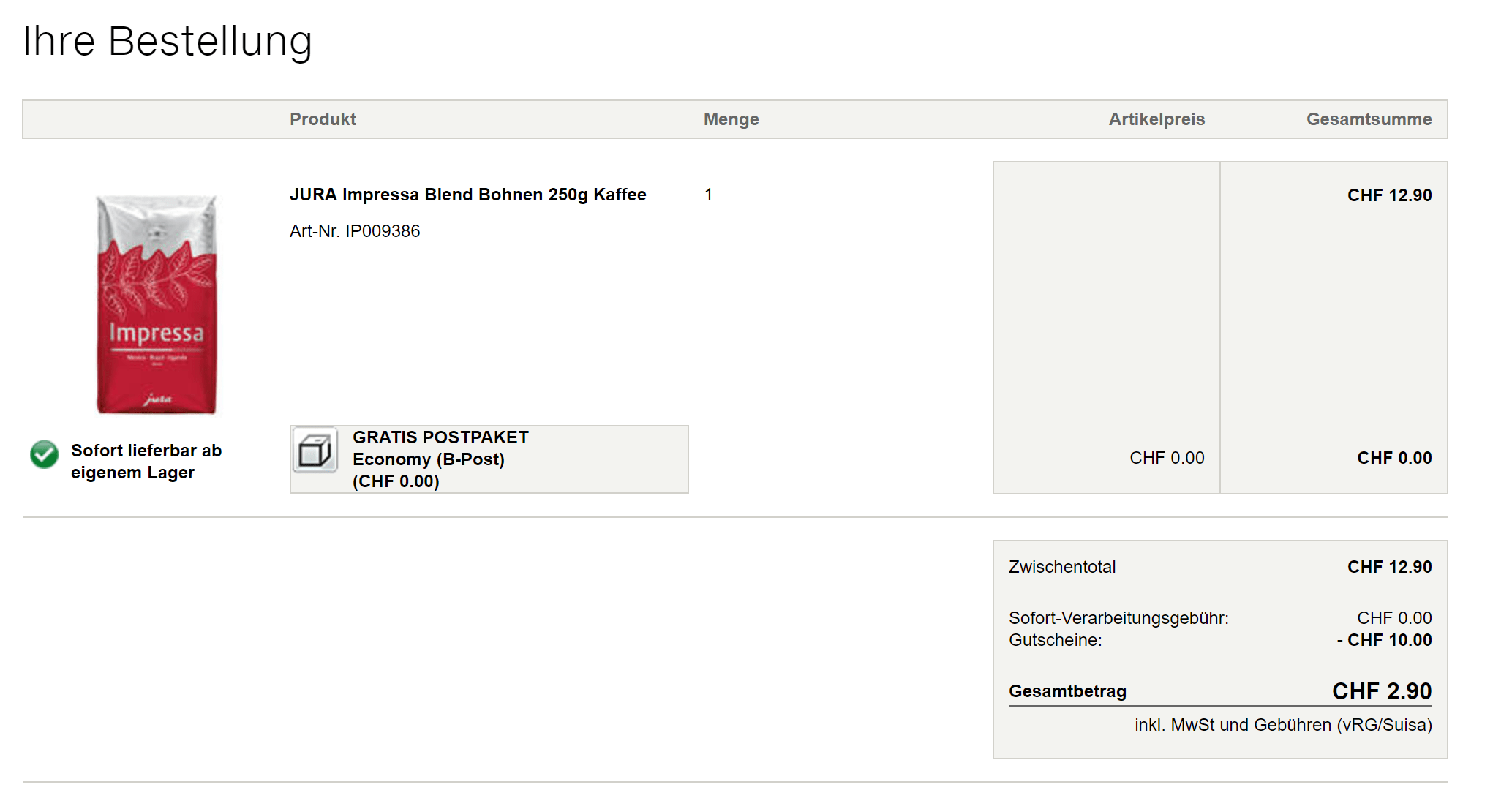Image resolution: width=1512 pixels, height=790 pixels.
Task: Click the Gutscheine label
Action: (x=1055, y=640)
